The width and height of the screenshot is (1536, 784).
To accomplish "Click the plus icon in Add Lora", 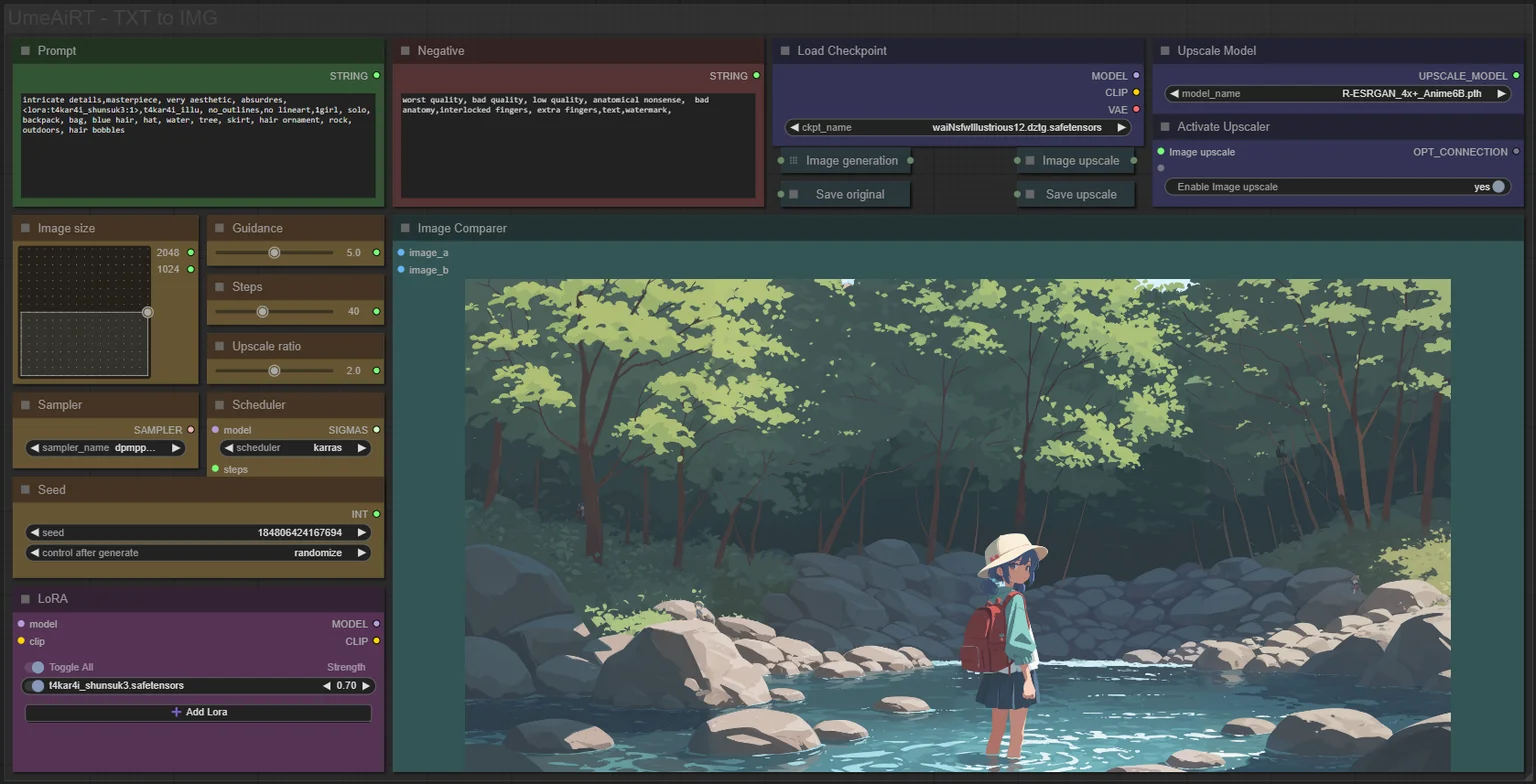I will (x=176, y=712).
